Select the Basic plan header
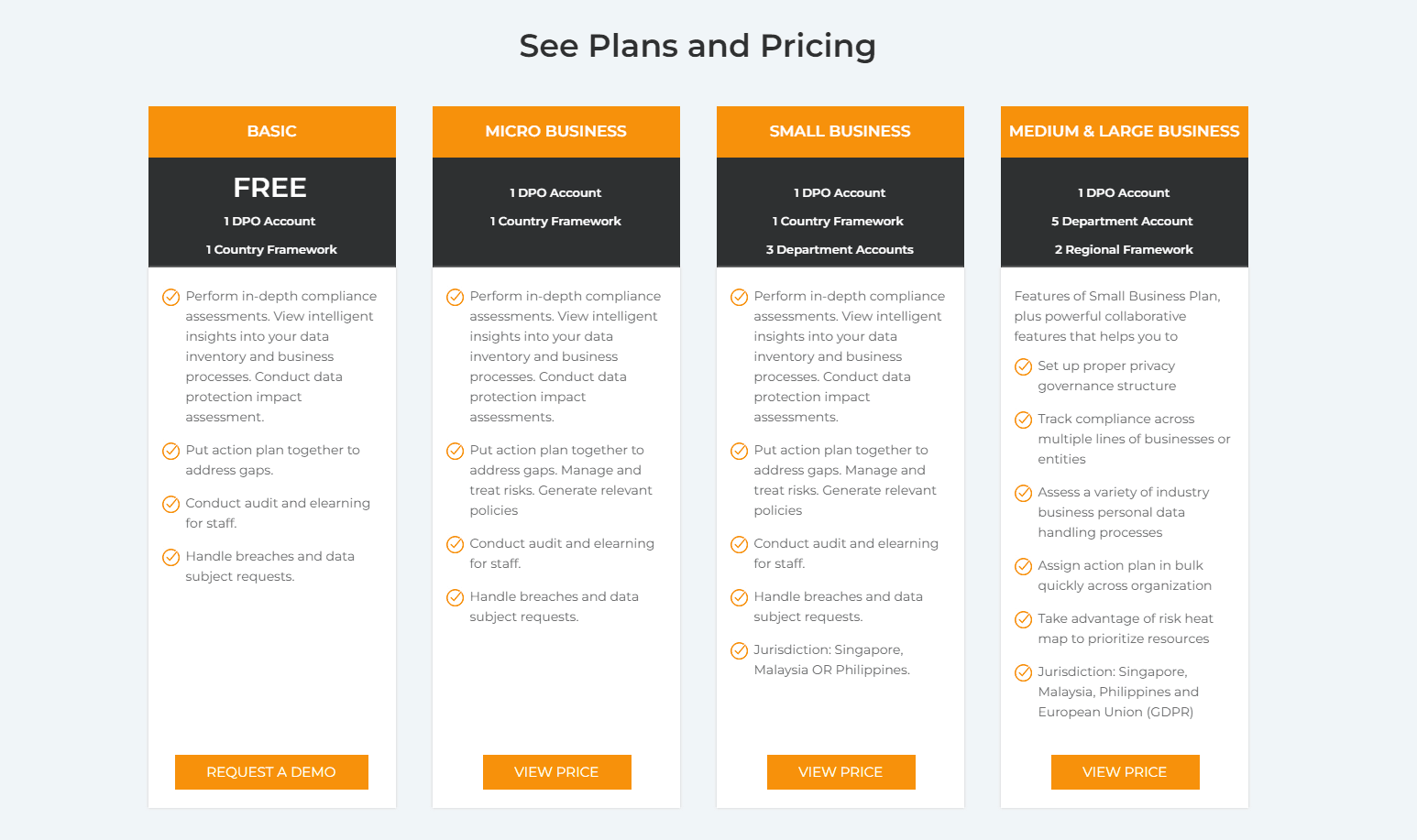The height and width of the screenshot is (840, 1417). point(272,132)
